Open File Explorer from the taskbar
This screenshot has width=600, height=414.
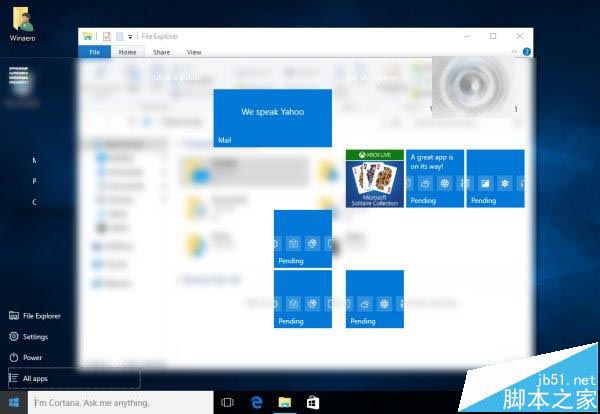click(x=285, y=403)
